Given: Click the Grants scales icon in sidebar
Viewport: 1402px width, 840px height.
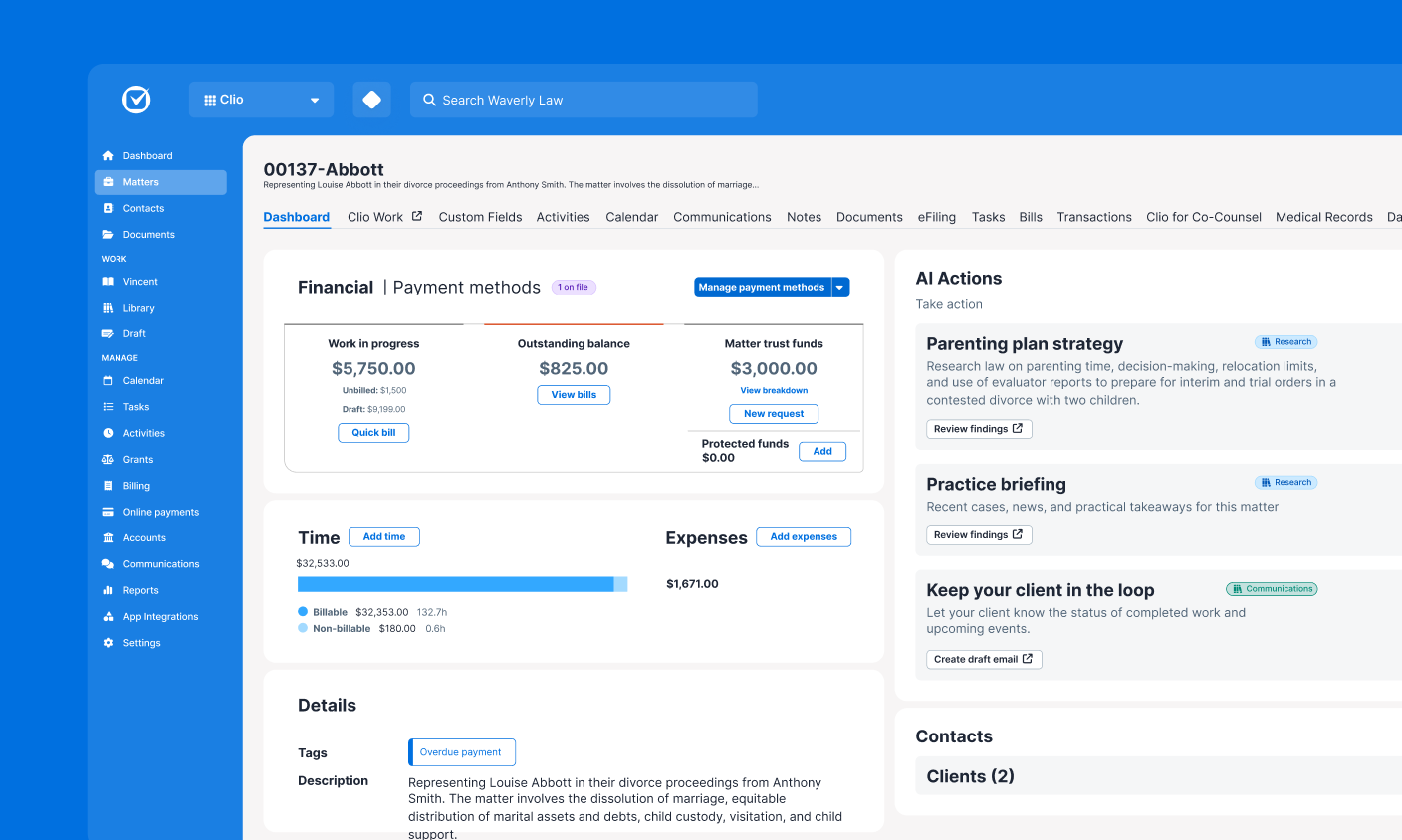Looking at the screenshot, I should click(108, 460).
